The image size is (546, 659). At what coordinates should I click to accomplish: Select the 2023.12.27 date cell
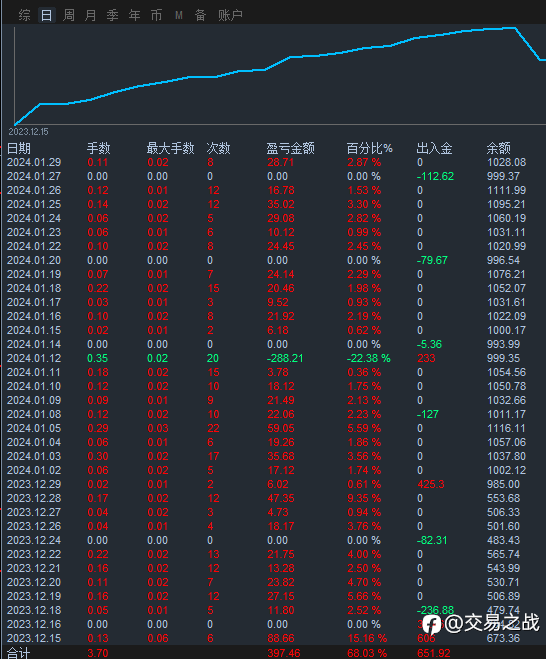pos(34,512)
